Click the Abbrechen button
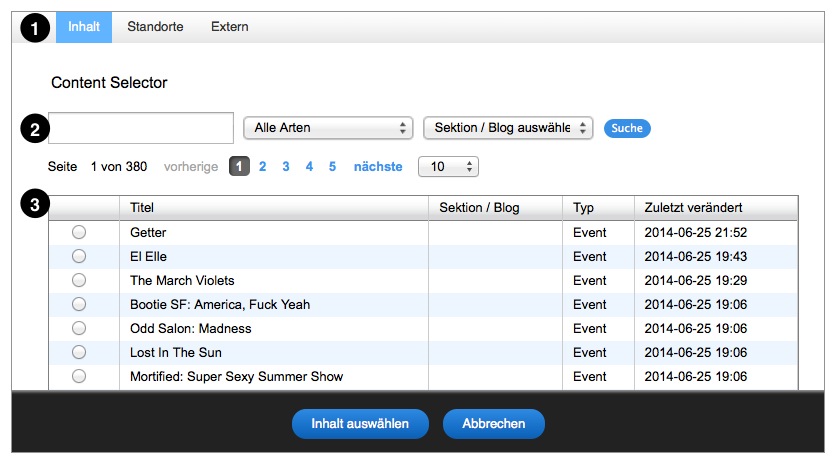 click(494, 424)
